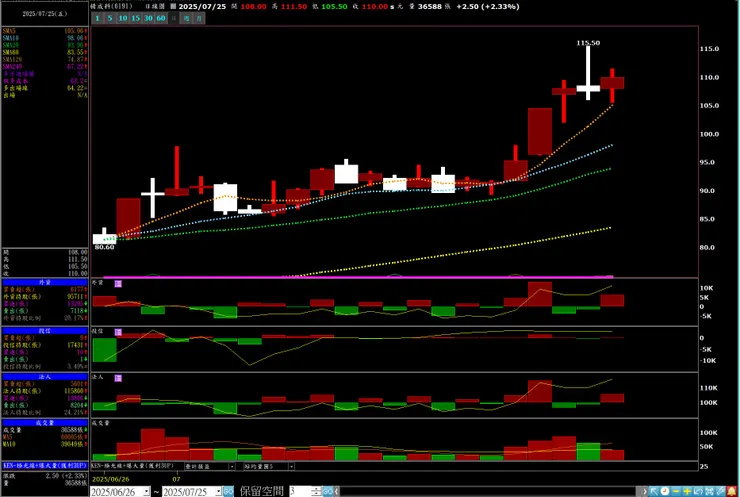740x497 pixels.
Task: Switch to the daily (日) chart button
Action: tap(174, 18)
